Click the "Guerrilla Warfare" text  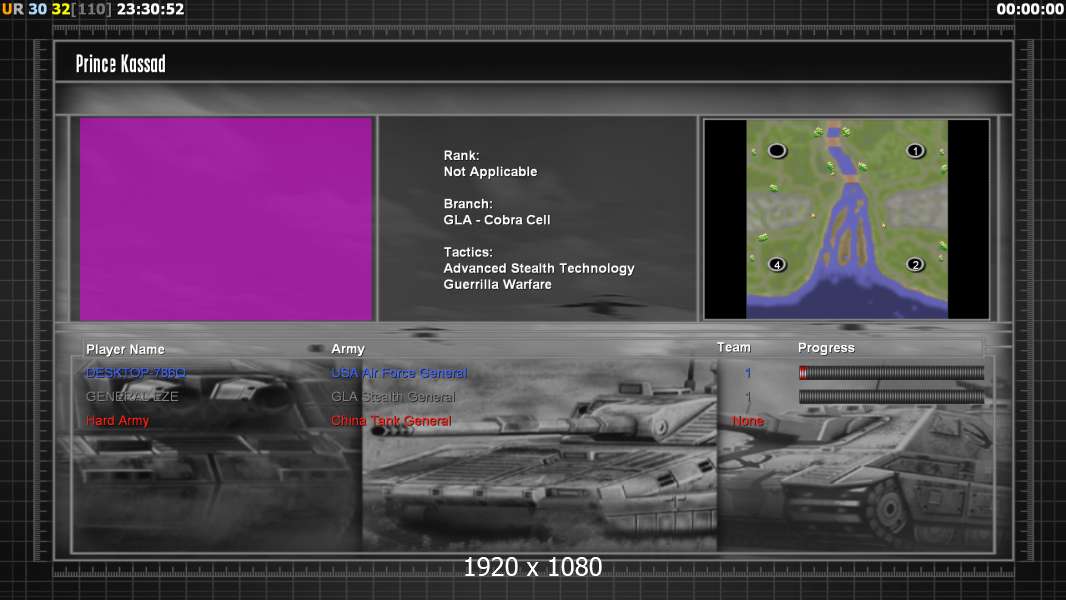click(x=498, y=285)
